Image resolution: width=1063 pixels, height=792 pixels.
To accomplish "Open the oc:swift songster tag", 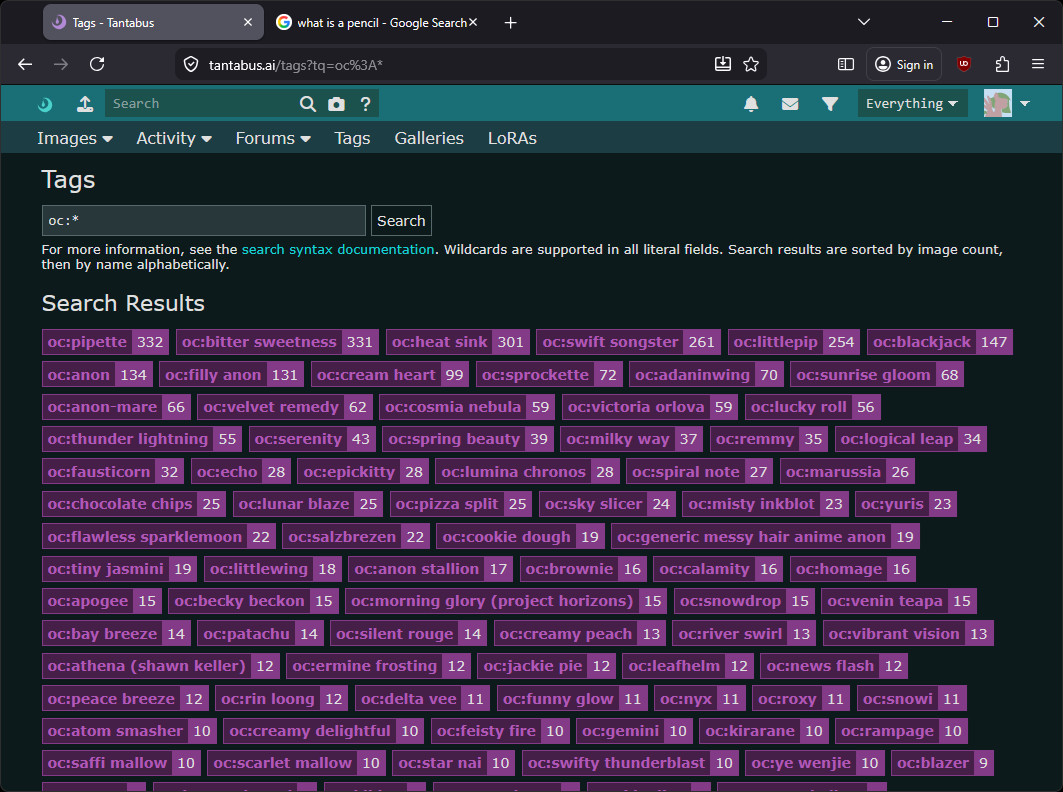I will (628, 342).
